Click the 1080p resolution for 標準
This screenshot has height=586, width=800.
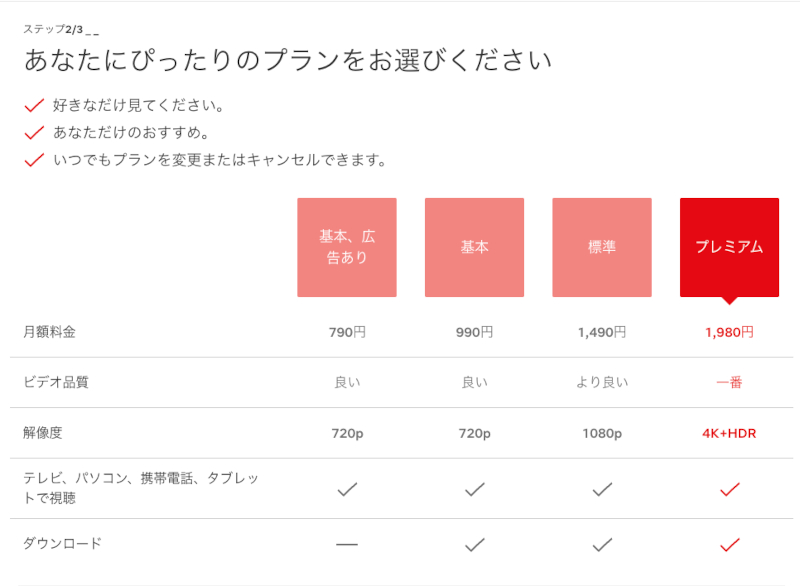pyautogui.click(x=602, y=434)
